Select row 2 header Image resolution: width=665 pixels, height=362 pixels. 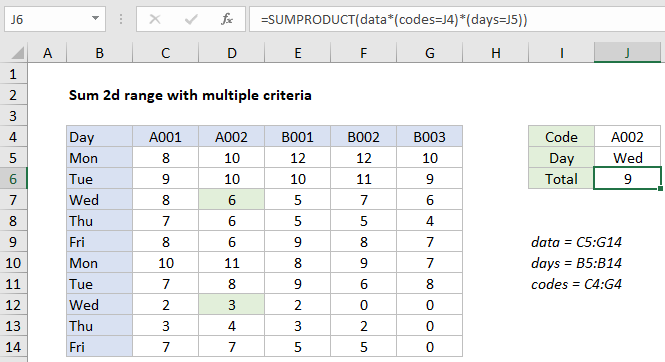pos(13,95)
